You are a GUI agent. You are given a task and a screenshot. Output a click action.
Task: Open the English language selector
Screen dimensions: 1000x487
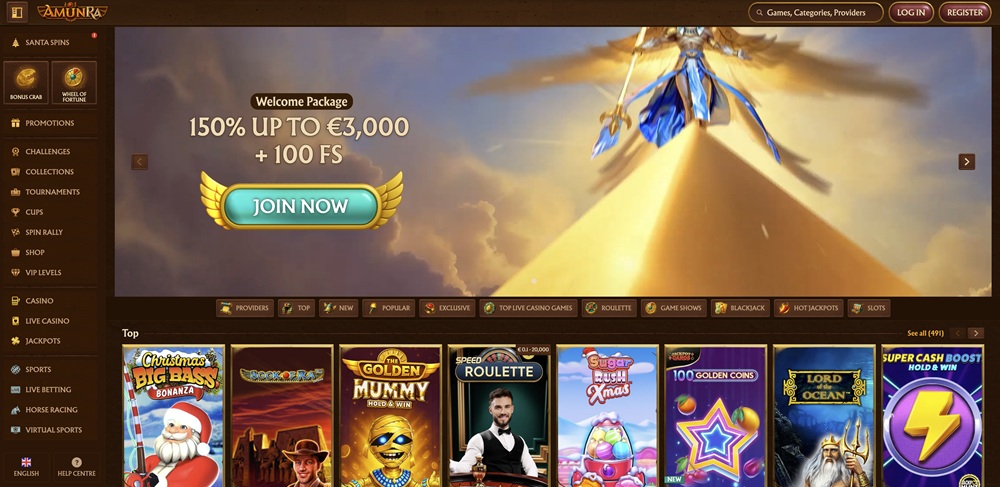coord(26,467)
